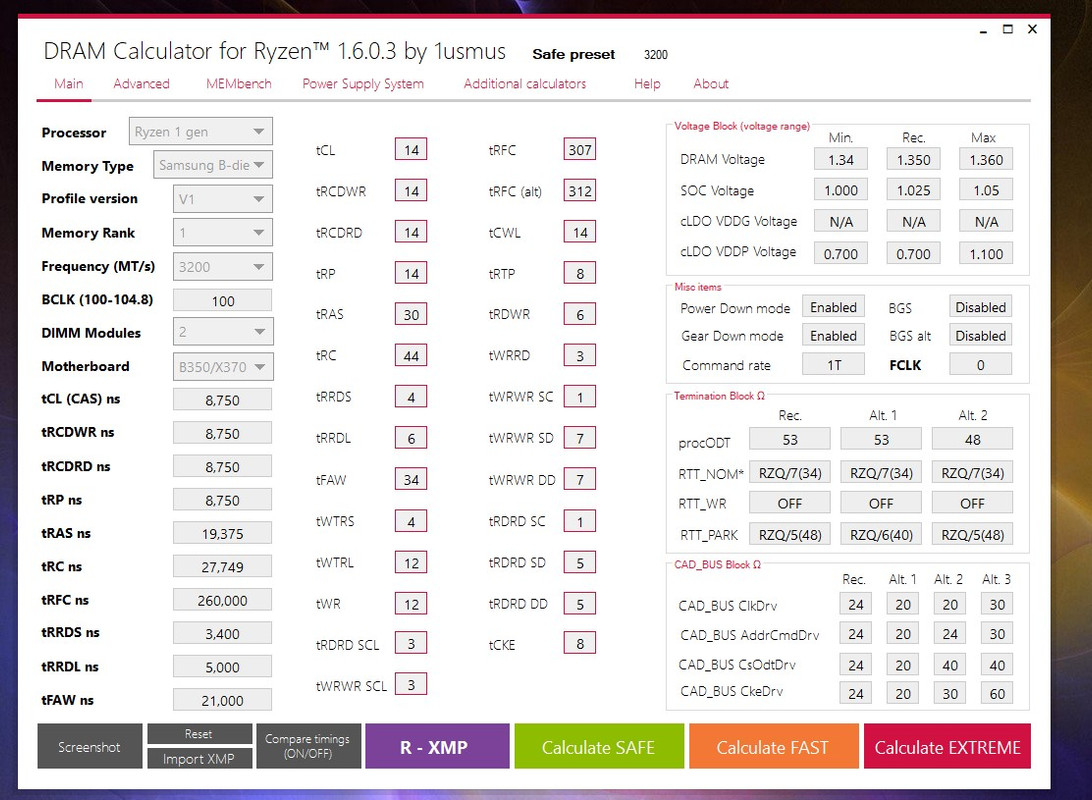Select the procODT Alt. 2 value 48

coord(972,439)
